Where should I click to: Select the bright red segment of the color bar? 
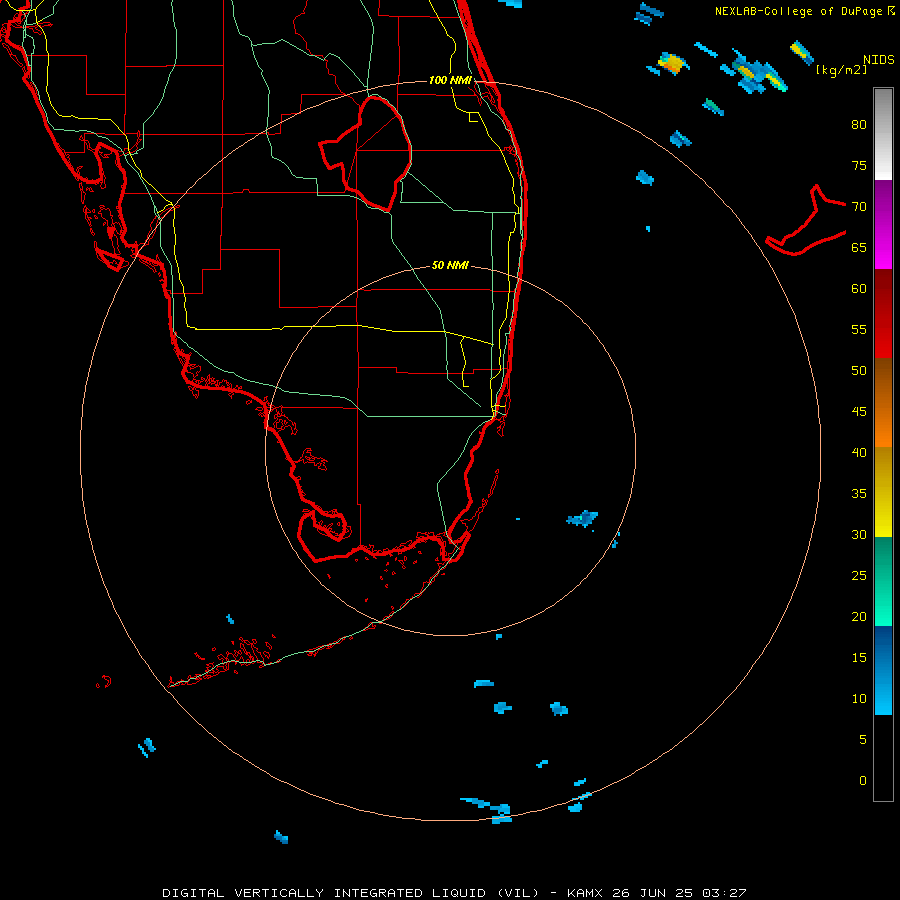[883, 313]
